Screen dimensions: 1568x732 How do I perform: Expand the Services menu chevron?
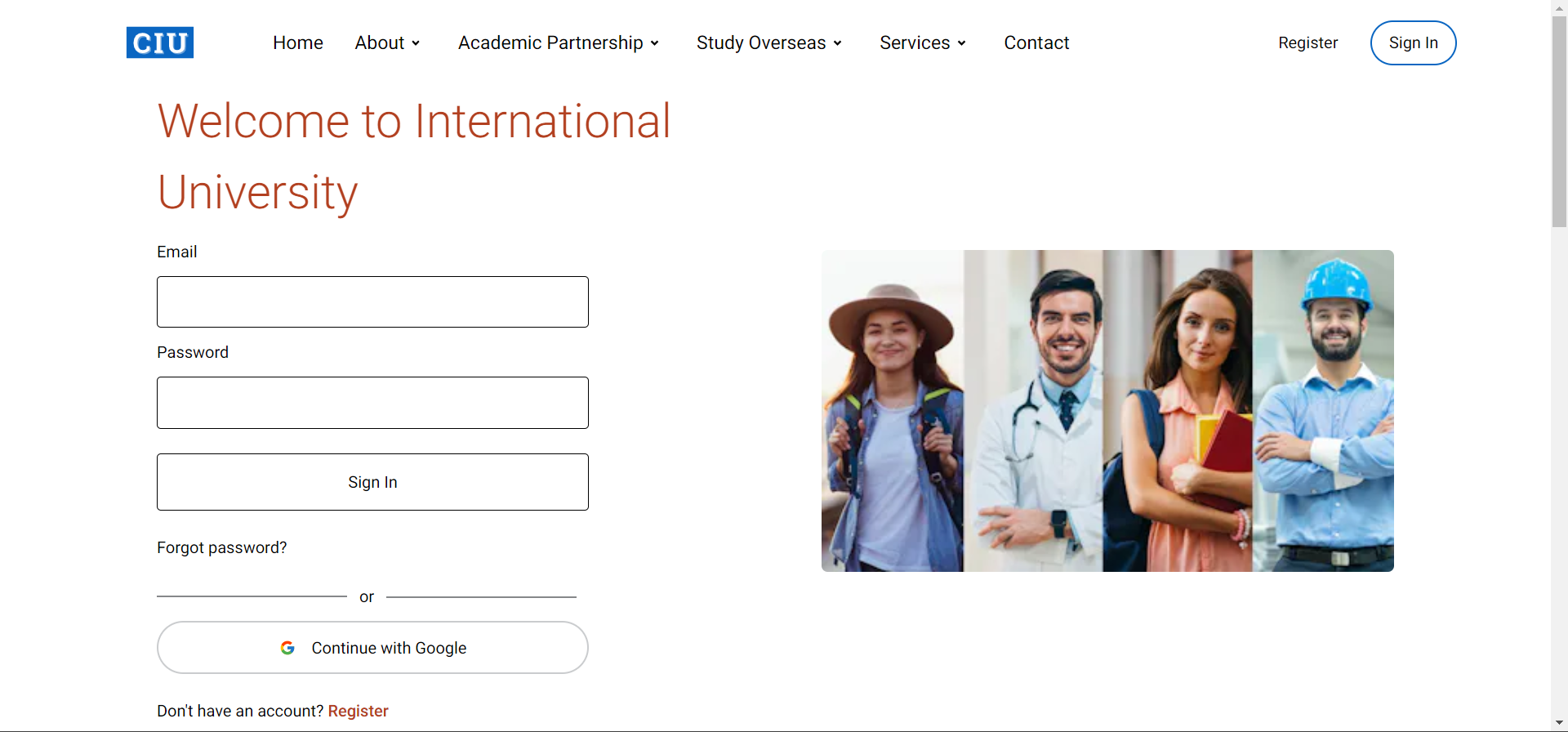pyautogui.click(x=961, y=43)
